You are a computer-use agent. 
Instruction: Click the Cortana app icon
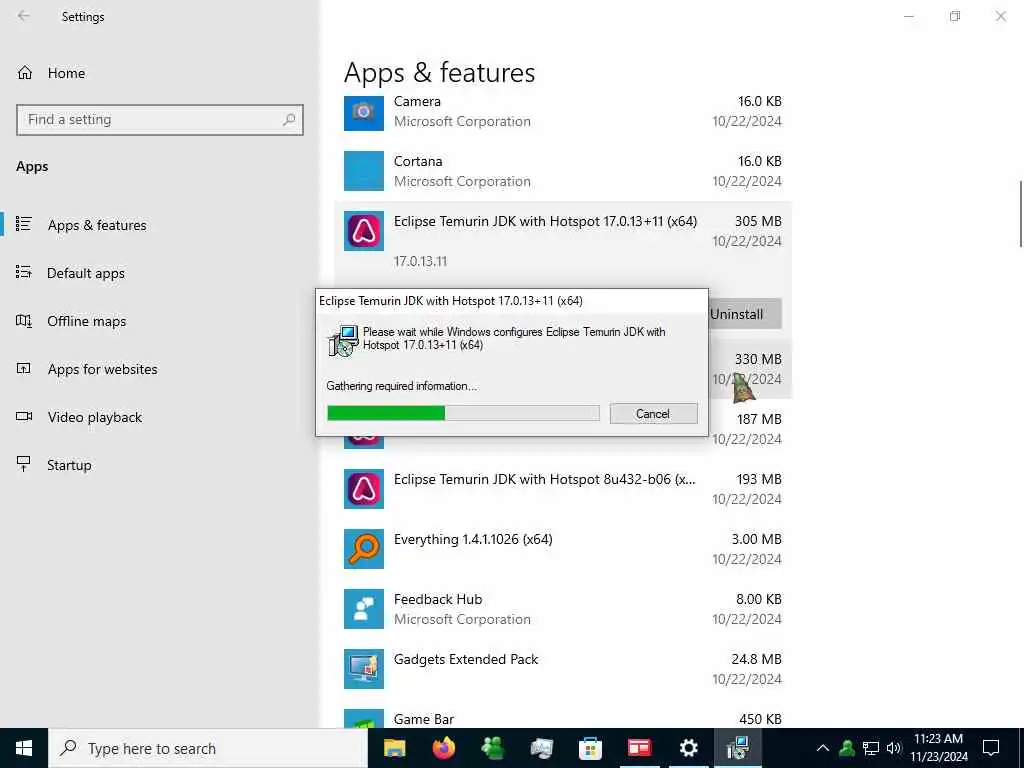click(364, 171)
